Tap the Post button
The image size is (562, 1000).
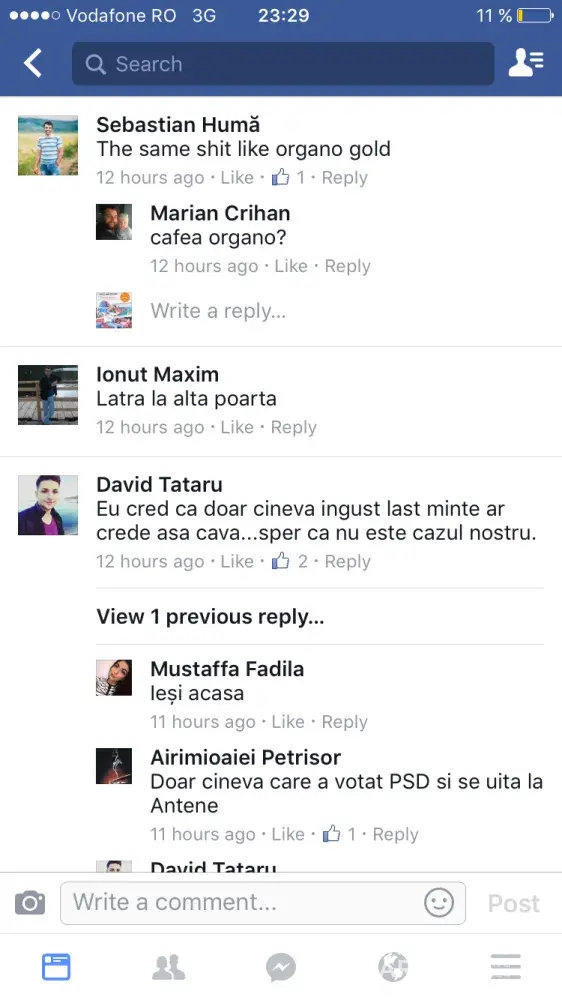coord(514,903)
